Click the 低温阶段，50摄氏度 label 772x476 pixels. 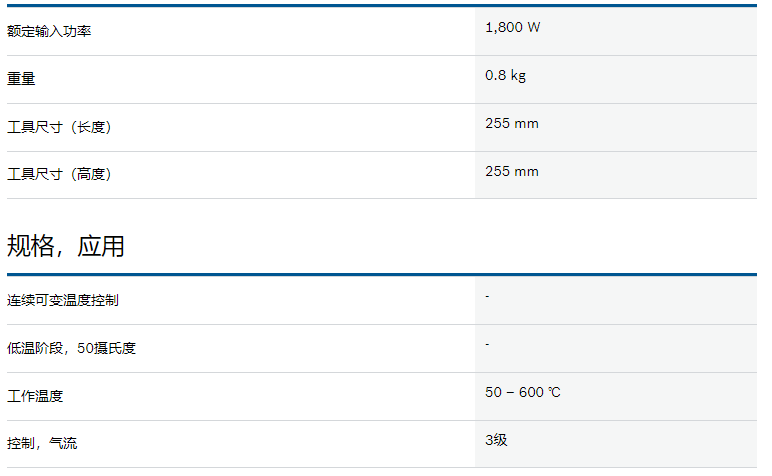click(71, 349)
